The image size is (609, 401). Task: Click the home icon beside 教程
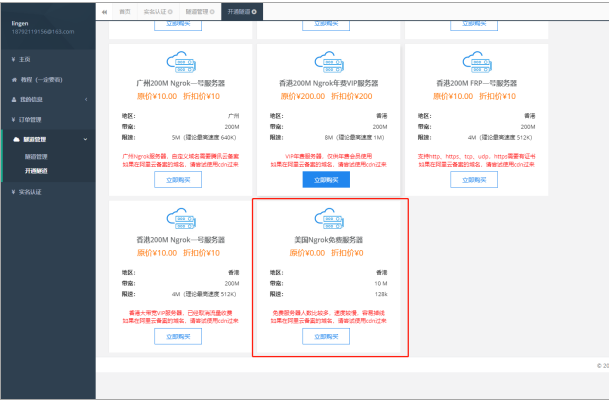coord(14,80)
